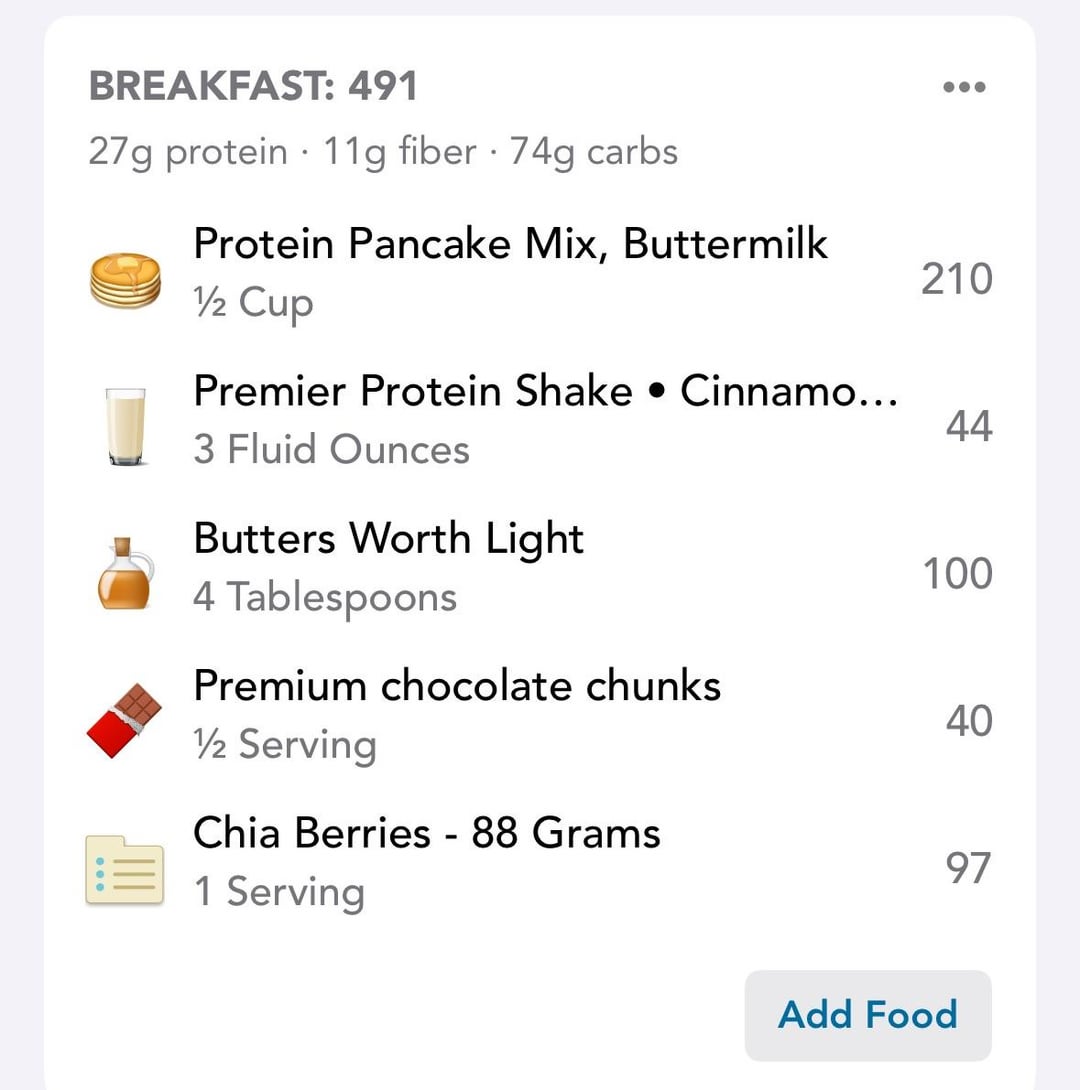Select the Premier Protein Shake entry
This screenshot has height=1090, width=1080.
tap(545, 391)
